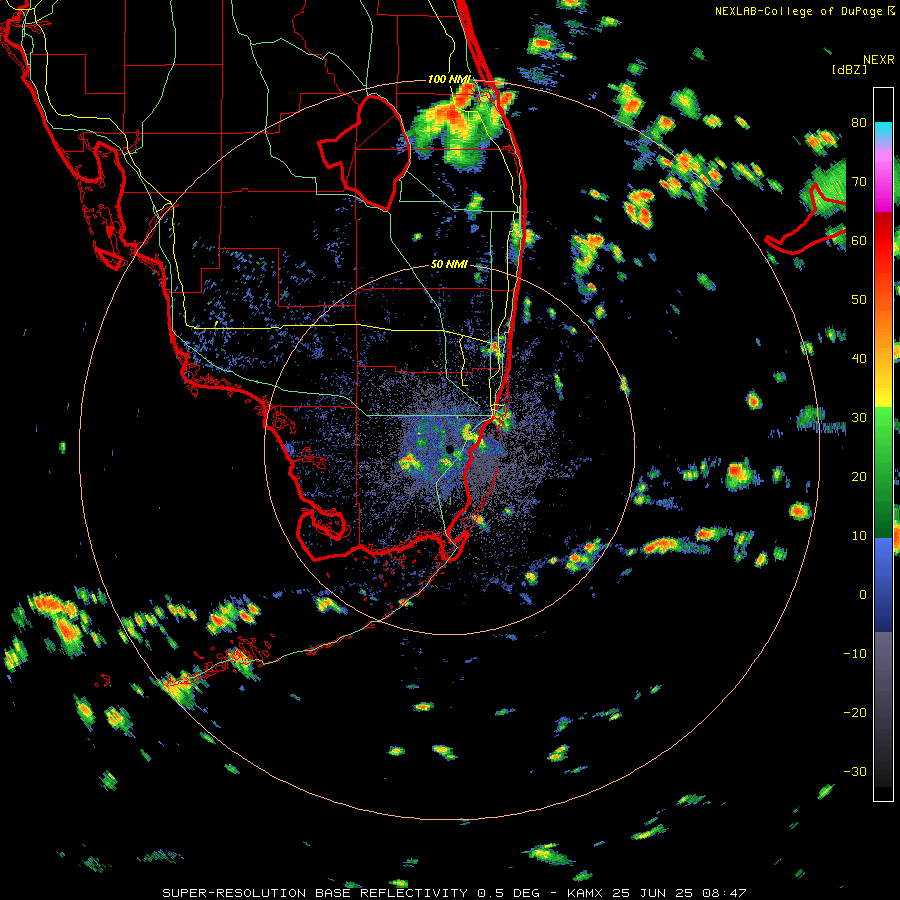The image size is (900, 900).
Task: Click the 80 value on the dBZ scale
Action: [x=859, y=123]
